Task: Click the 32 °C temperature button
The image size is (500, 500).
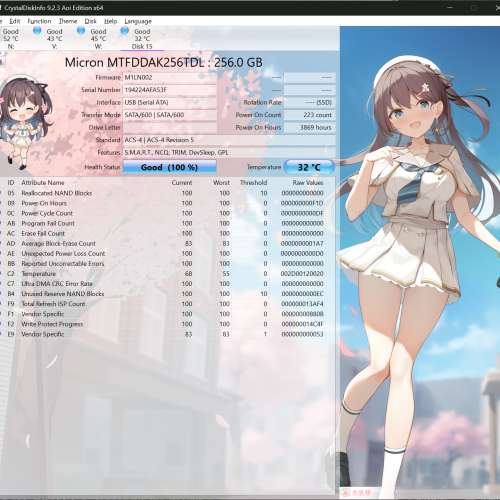Action: 309,167
